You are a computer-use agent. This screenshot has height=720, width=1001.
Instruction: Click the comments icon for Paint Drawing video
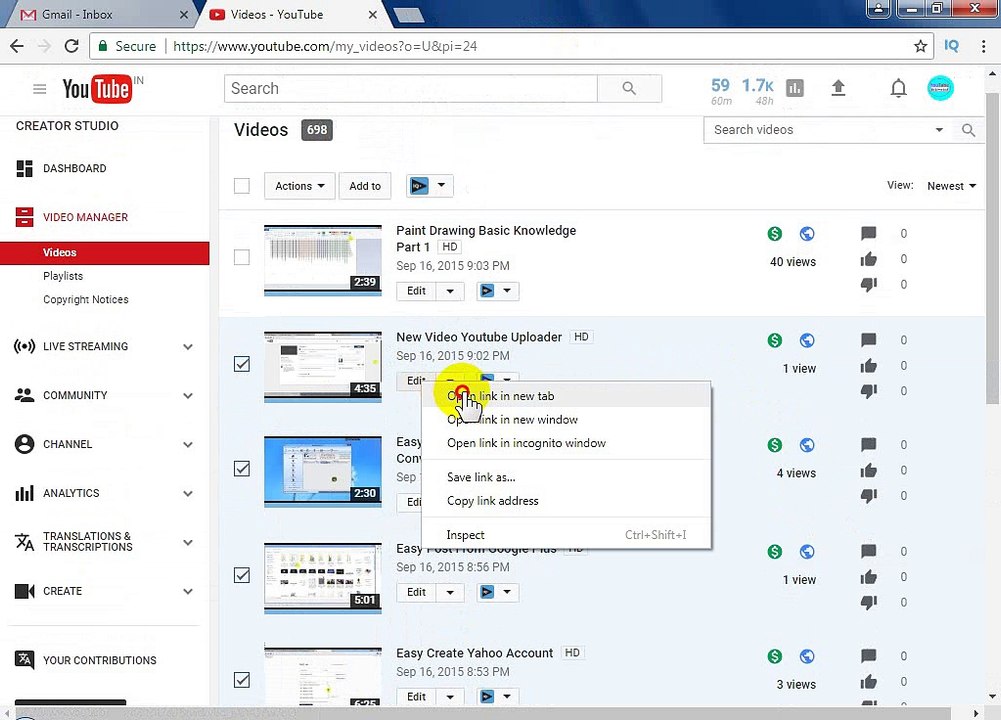click(868, 234)
